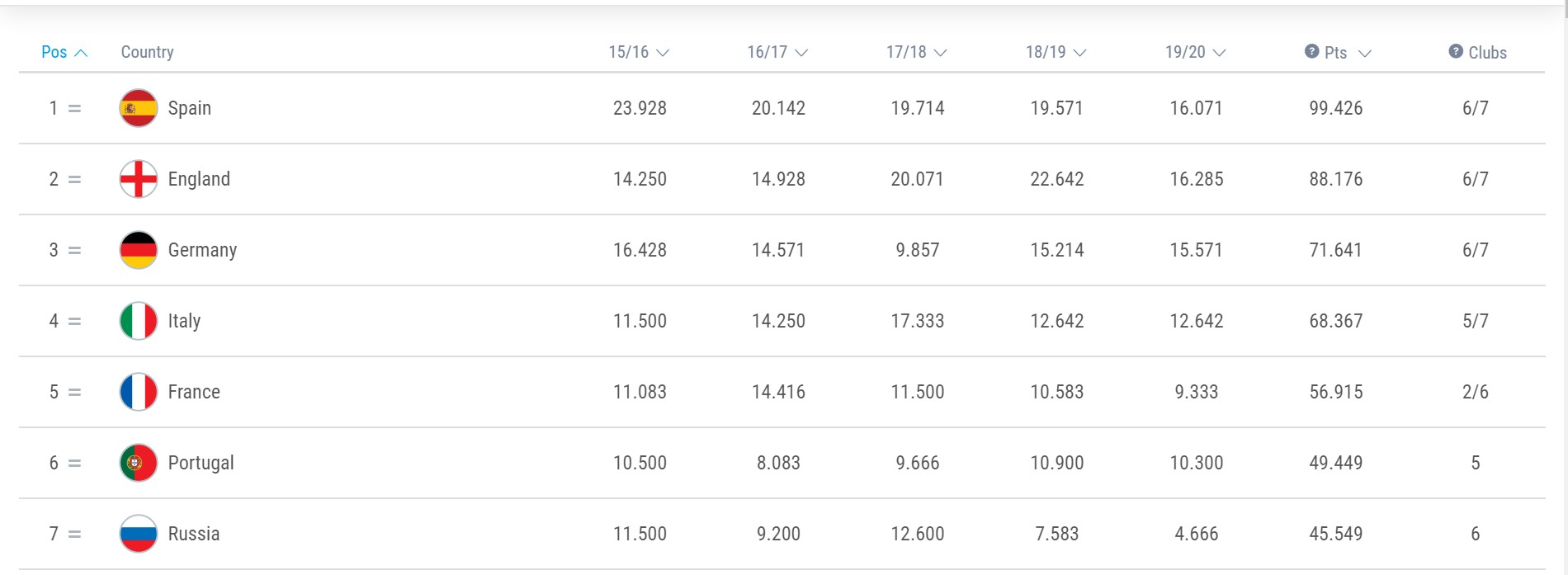Click the Clubs help question mark icon
This screenshot has width=1568, height=575.
point(1456,51)
